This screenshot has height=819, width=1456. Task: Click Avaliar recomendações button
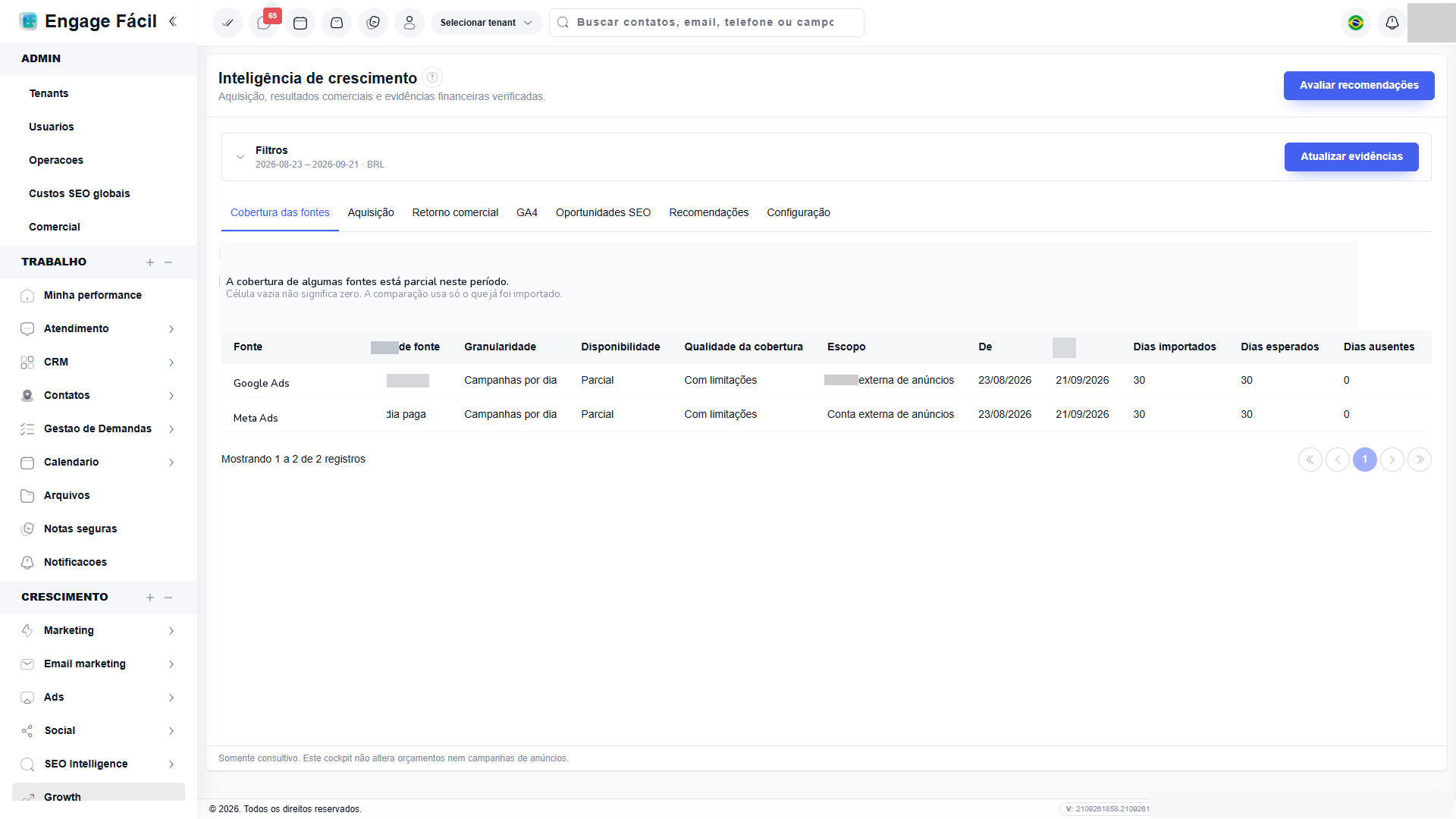(1359, 86)
